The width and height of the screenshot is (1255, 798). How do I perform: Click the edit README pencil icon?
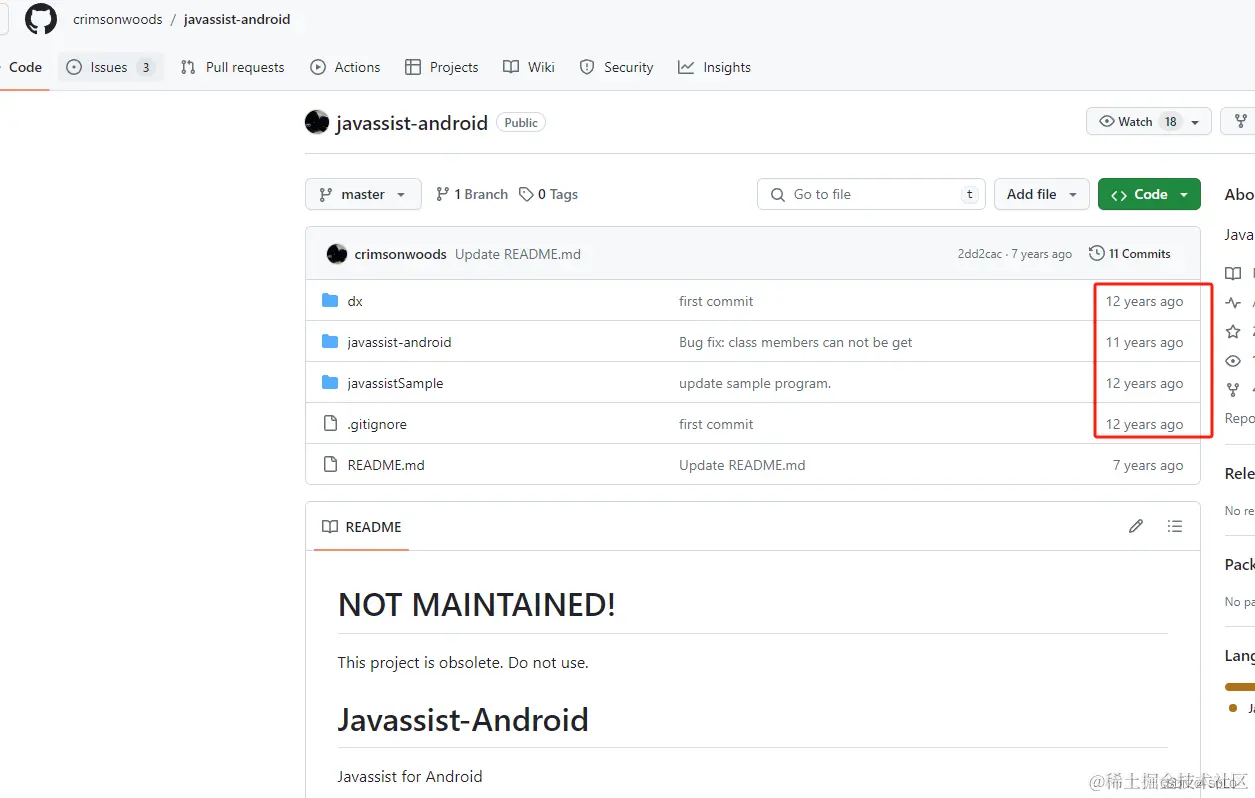point(1136,526)
